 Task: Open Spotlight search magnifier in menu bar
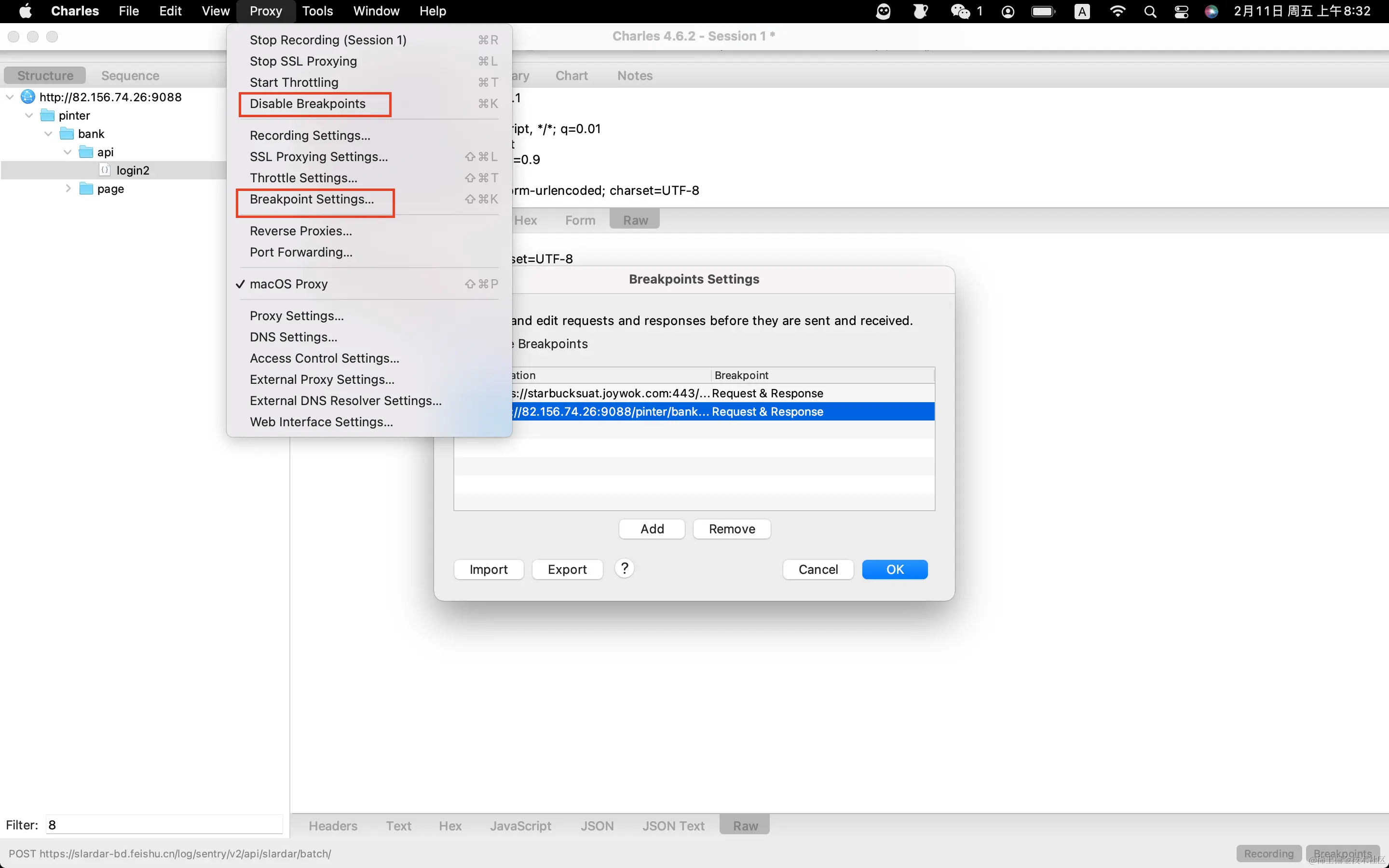[x=1150, y=12]
